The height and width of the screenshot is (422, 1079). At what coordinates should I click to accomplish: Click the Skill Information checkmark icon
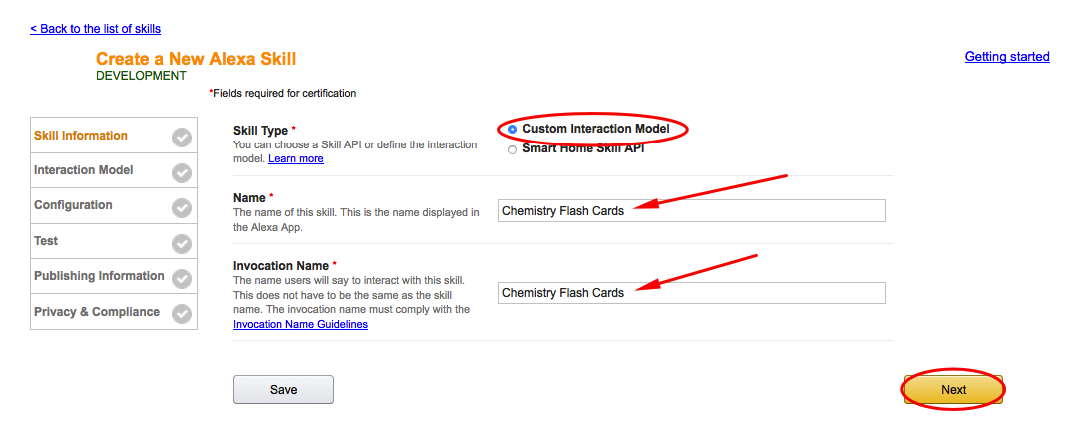pyautogui.click(x=182, y=138)
